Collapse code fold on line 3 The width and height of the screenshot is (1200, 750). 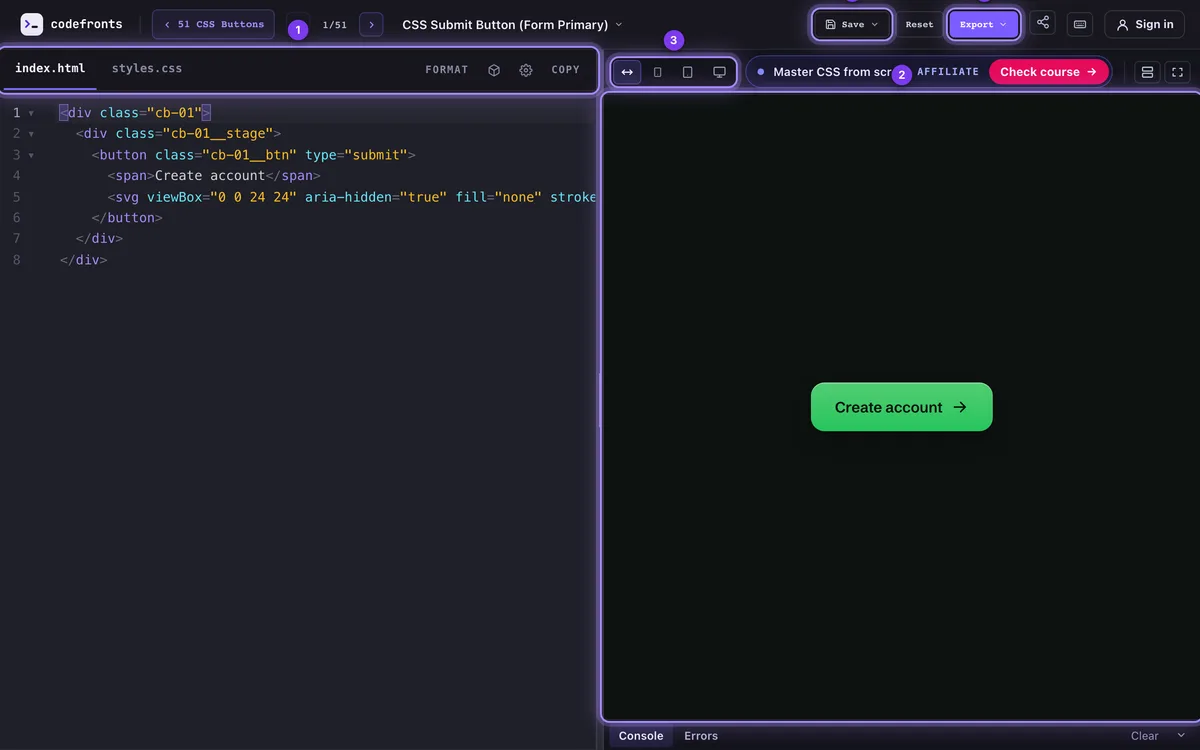[31, 155]
